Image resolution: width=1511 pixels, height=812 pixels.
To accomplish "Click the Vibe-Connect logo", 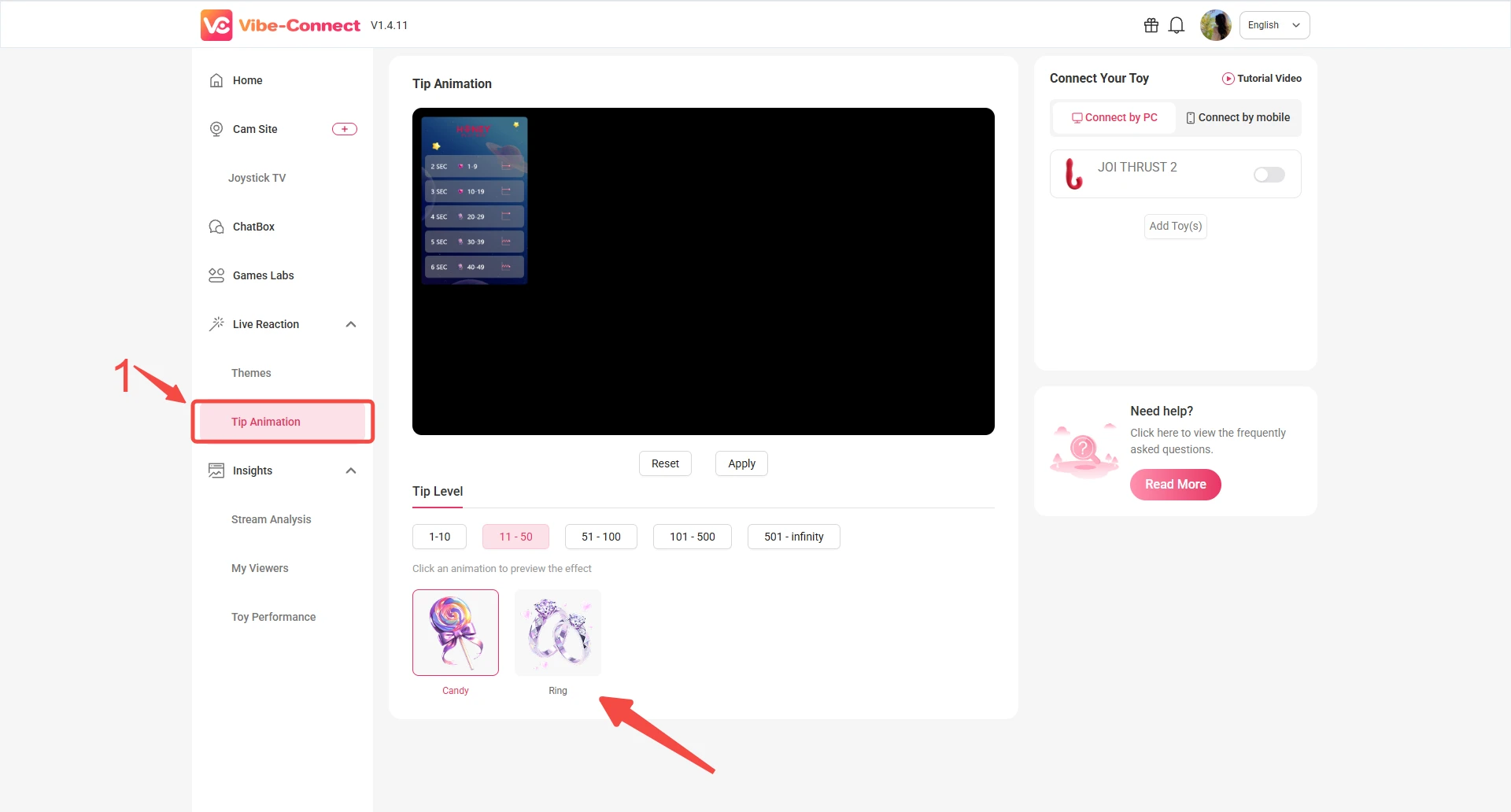I will tap(280, 25).
